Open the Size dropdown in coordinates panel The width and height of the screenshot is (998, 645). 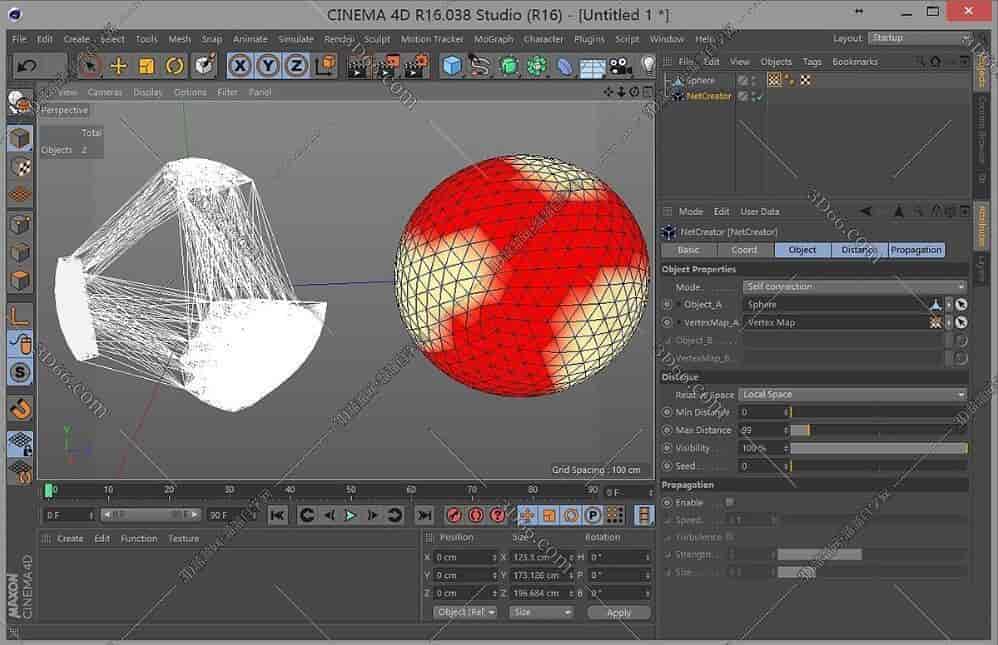(540, 611)
